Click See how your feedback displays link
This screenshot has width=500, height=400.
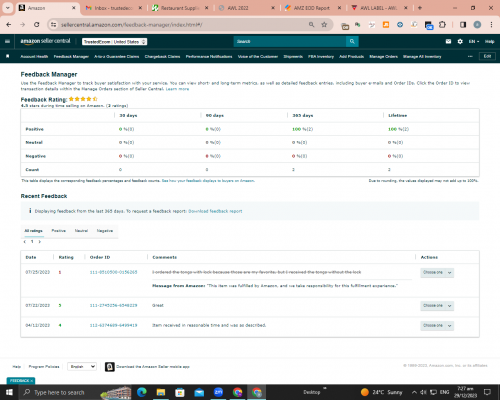208,181
